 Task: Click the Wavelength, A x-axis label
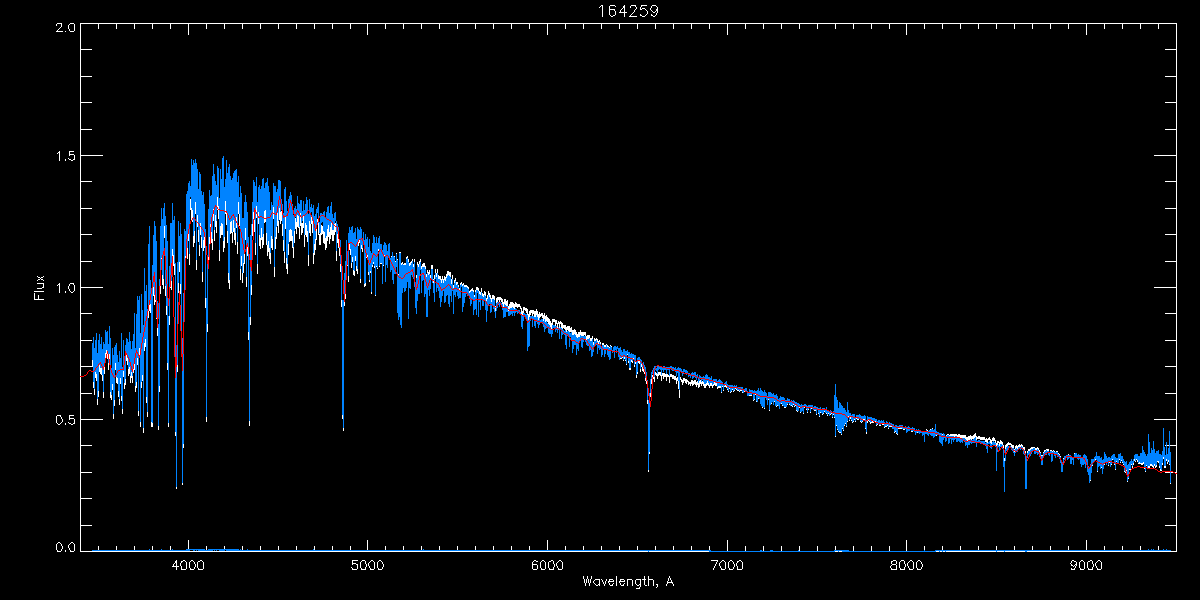(627, 581)
